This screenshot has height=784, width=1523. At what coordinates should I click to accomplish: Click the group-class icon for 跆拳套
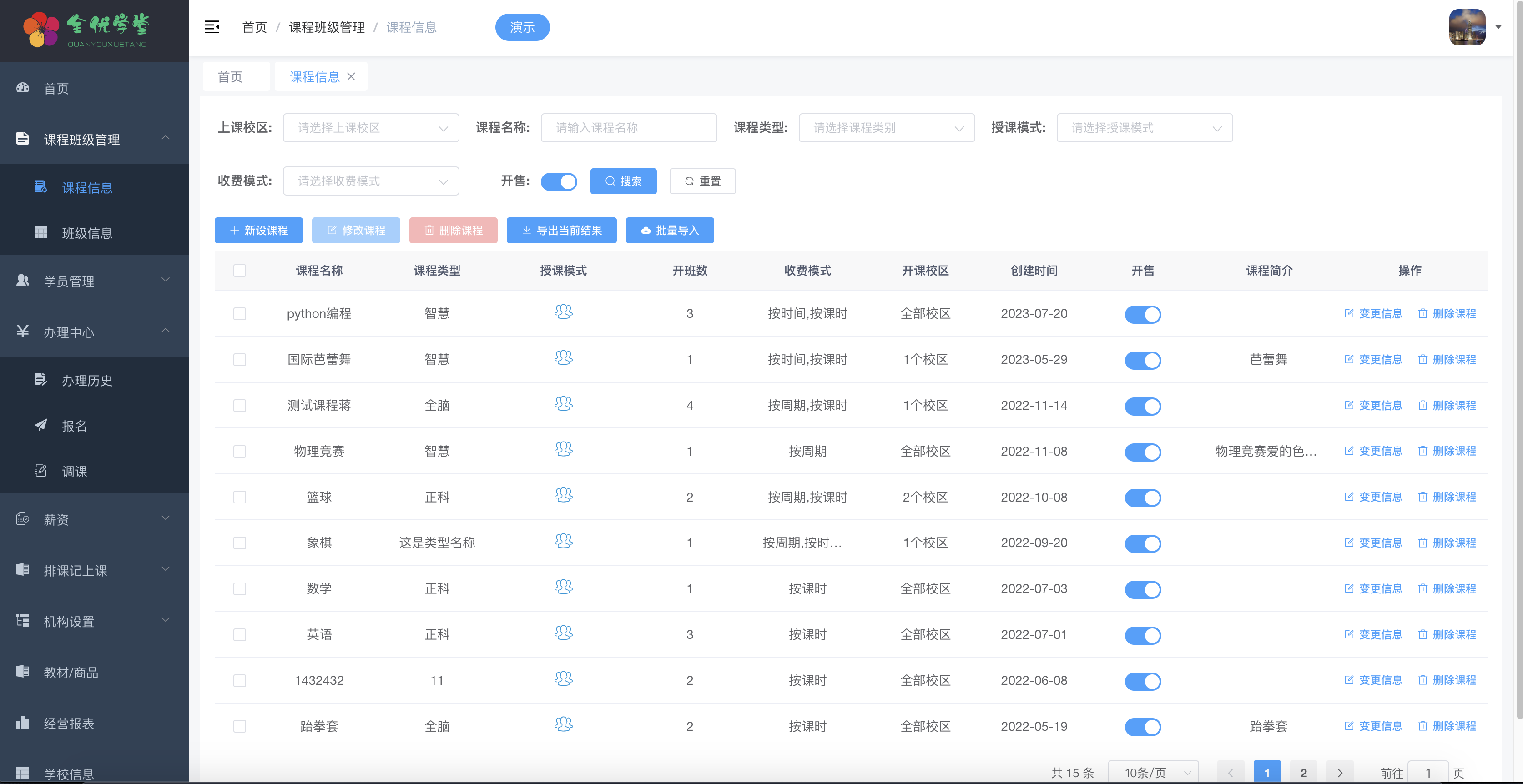click(x=564, y=724)
